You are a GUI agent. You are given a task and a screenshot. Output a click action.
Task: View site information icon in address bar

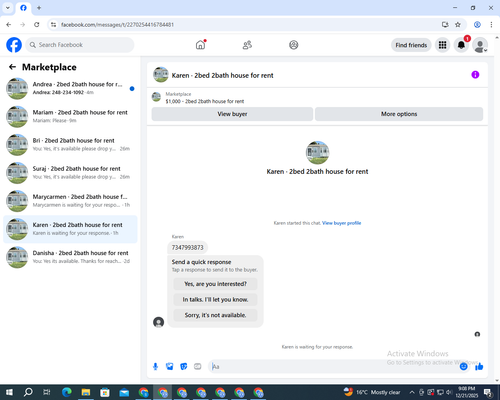tap(53, 24)
